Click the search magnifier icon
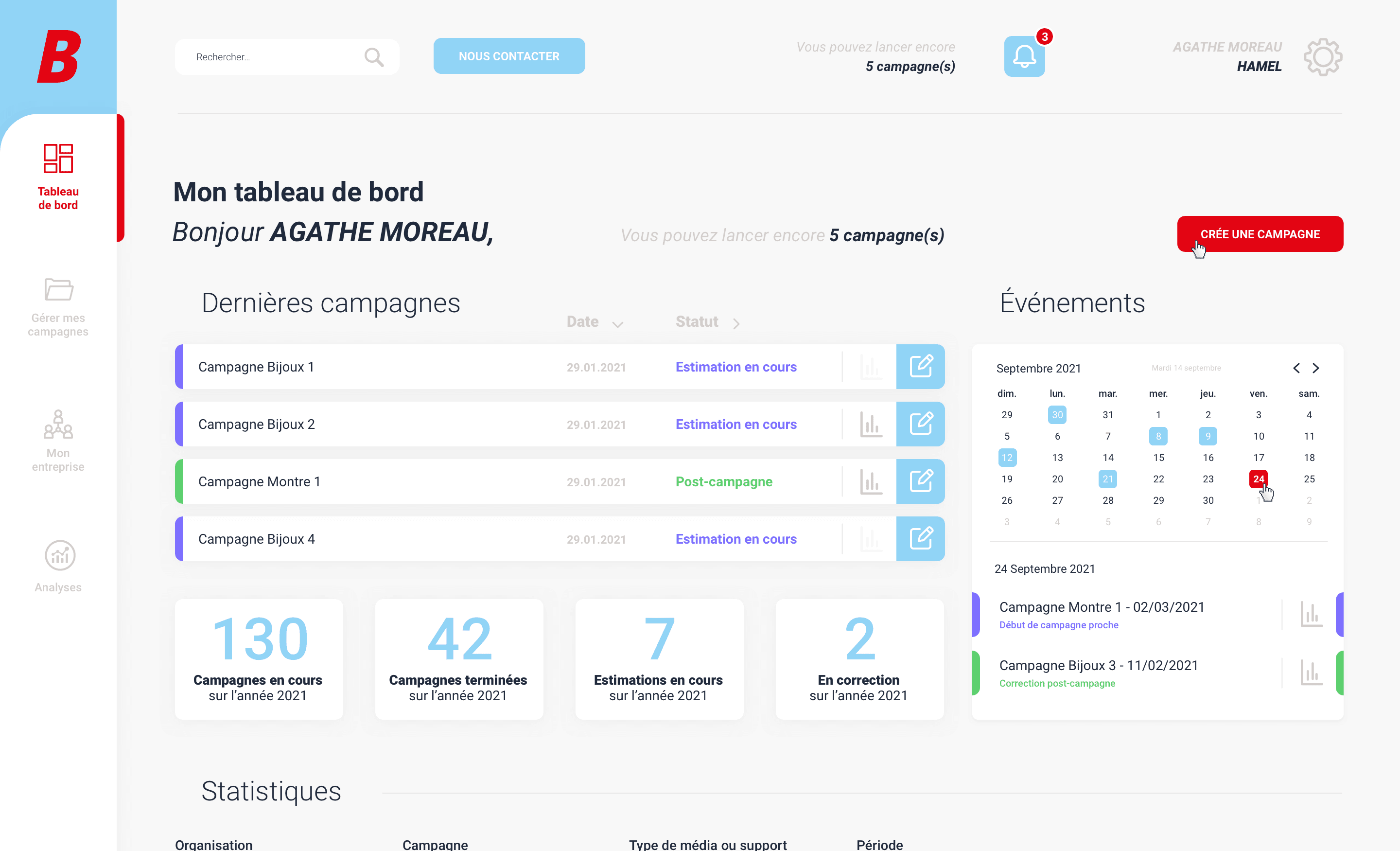Viewport: 1400px width, 851px height. pyautogui.click(x=373, y=57)
